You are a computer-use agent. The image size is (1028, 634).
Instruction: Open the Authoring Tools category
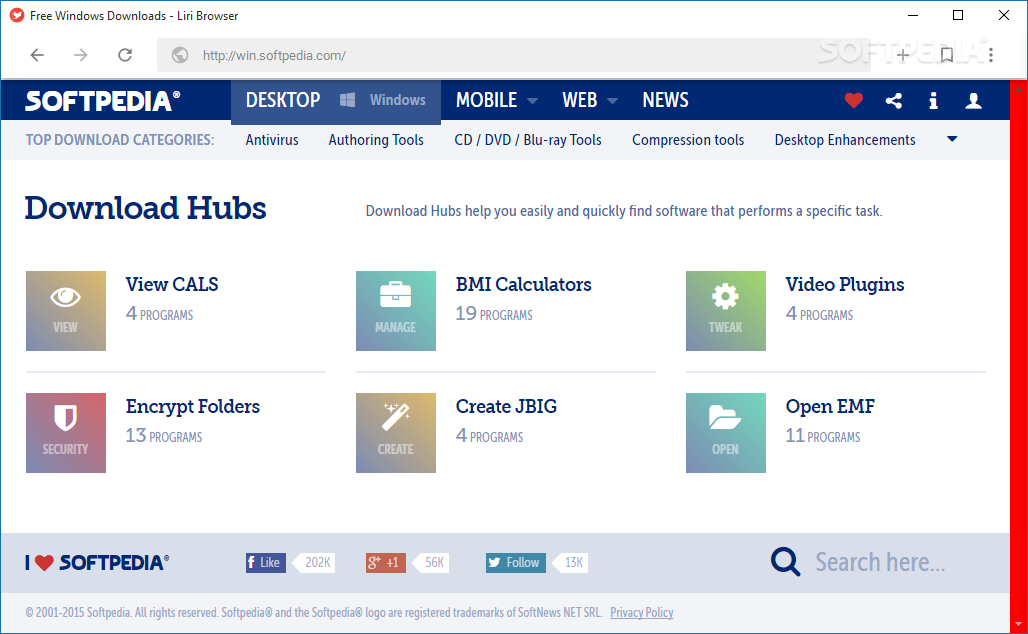(376, 140)
